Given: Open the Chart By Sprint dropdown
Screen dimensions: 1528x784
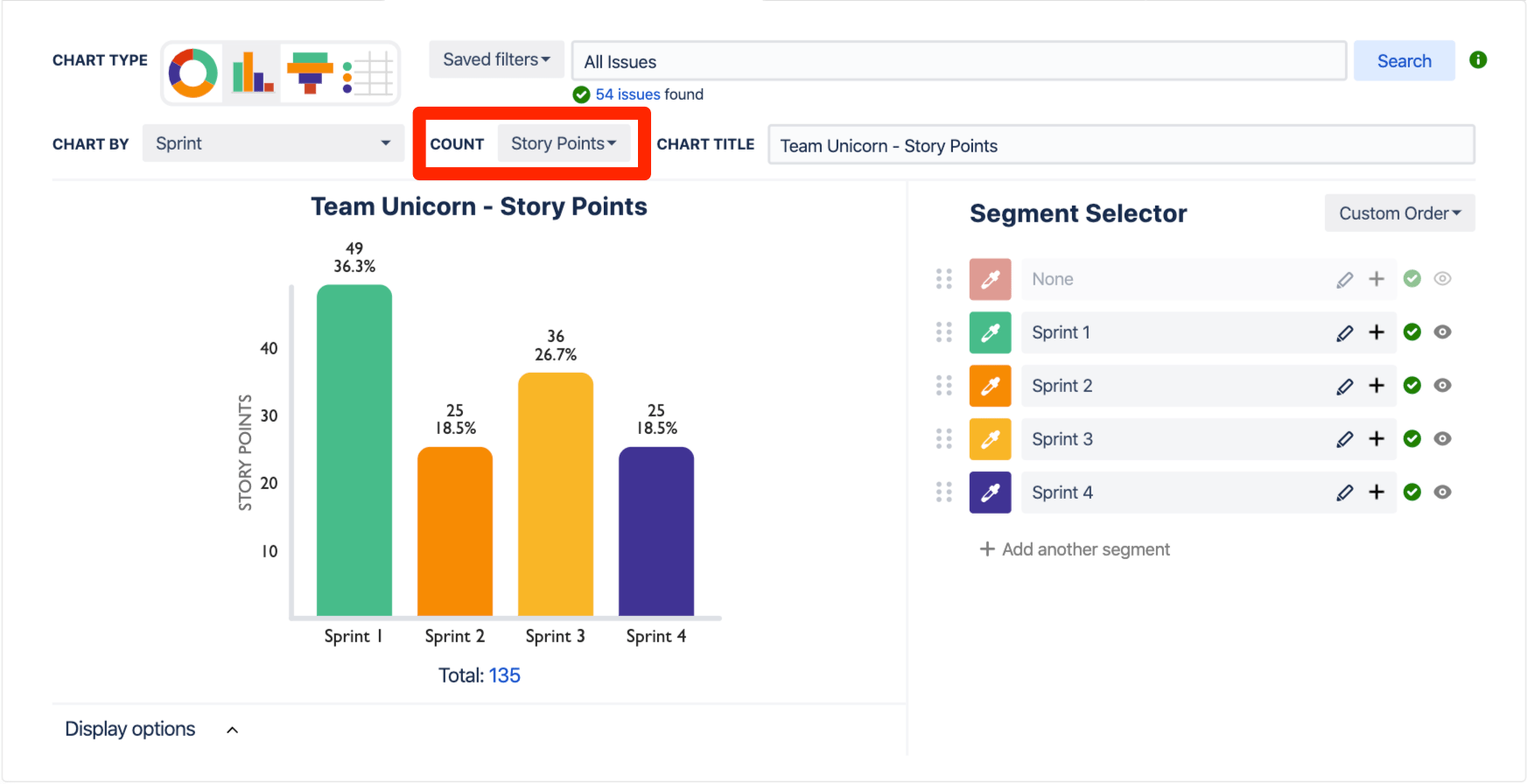Looking at the screenshot, I should point(272,143).
